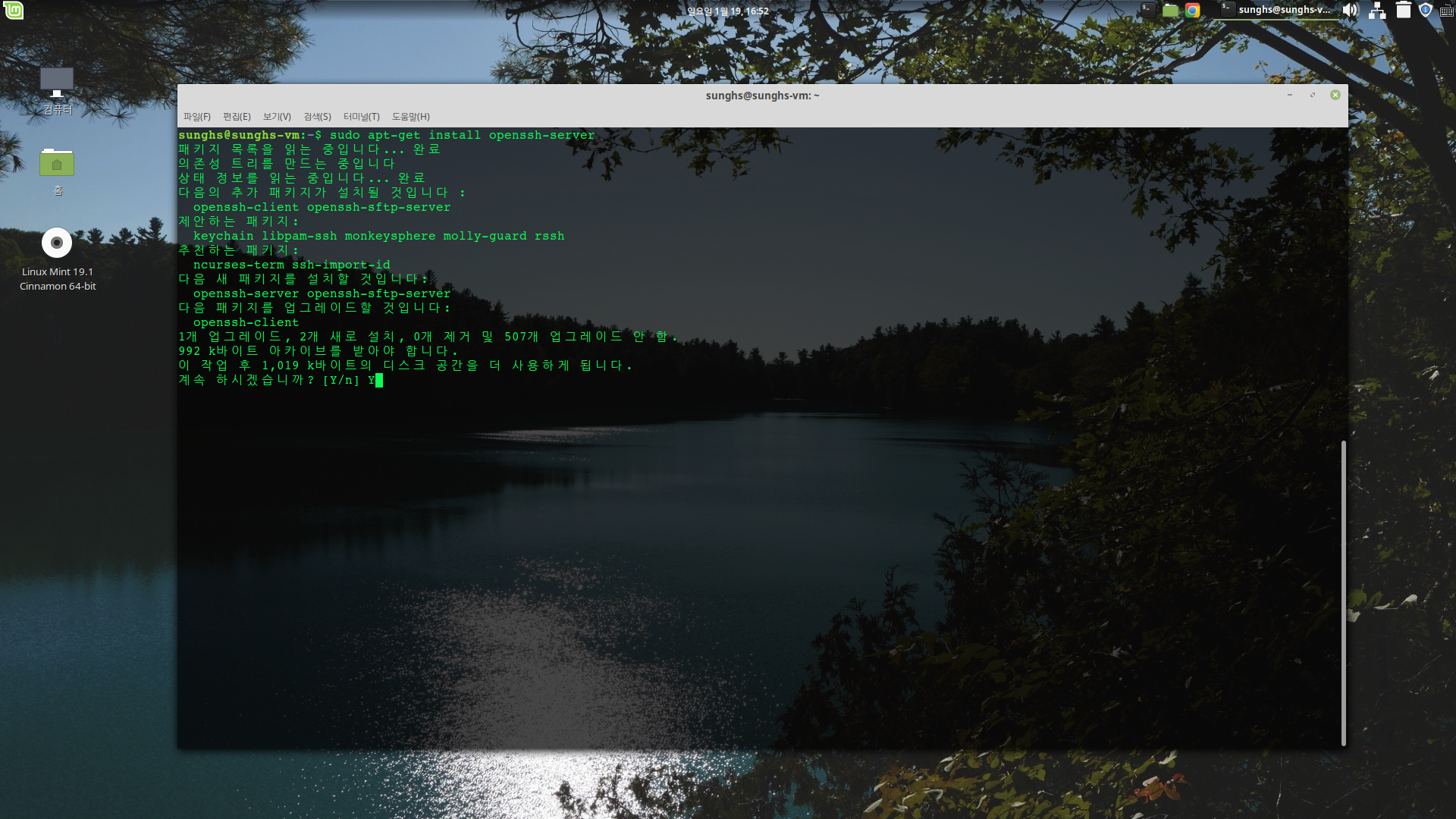
Task: Select the Linux Mint 19.1 disc icon
Action: (57, 243)
